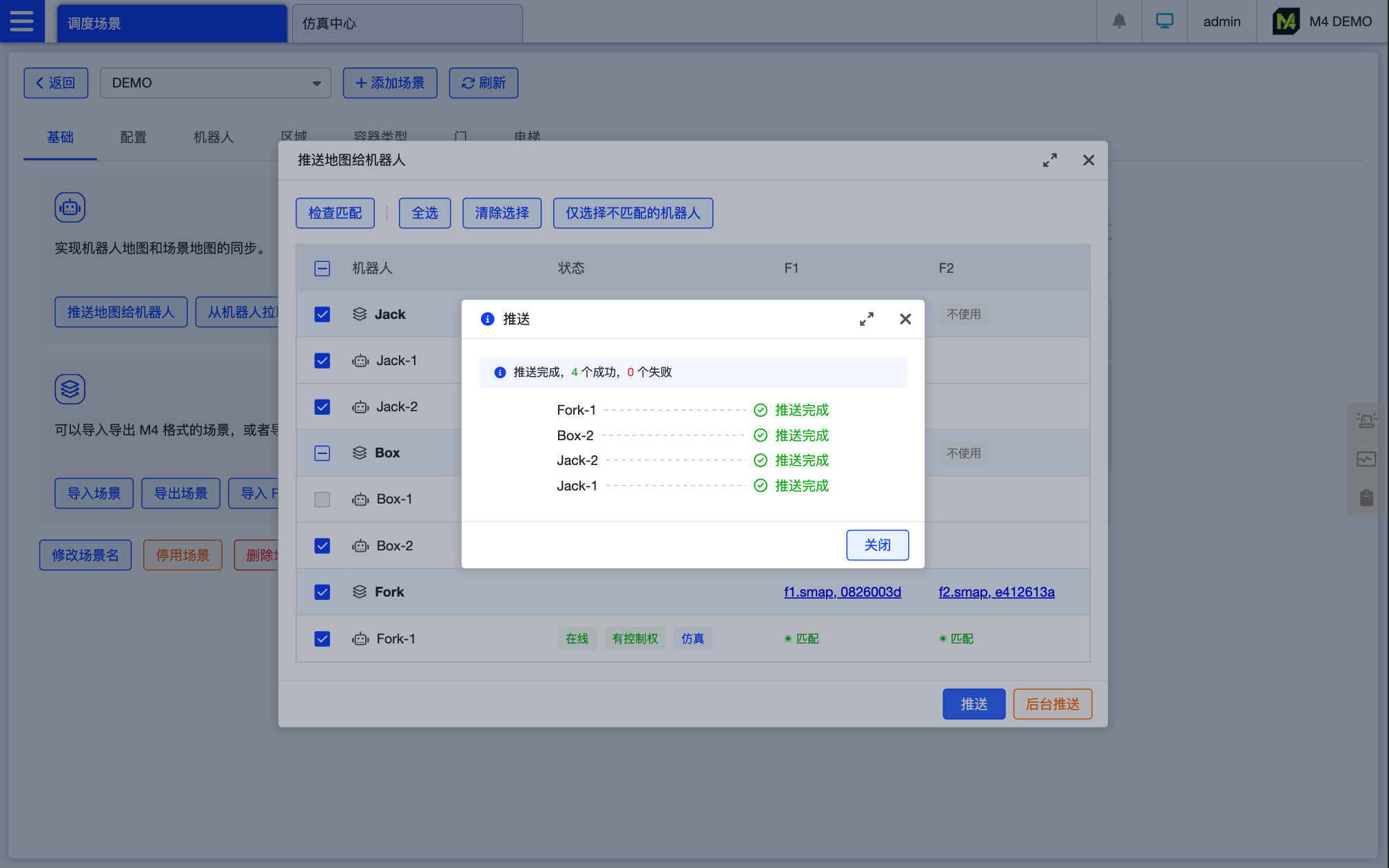The width and height of the screenshot is (1389, 868).
Task: Click the notification bell icon
Action: click(x=1119, y=21)
